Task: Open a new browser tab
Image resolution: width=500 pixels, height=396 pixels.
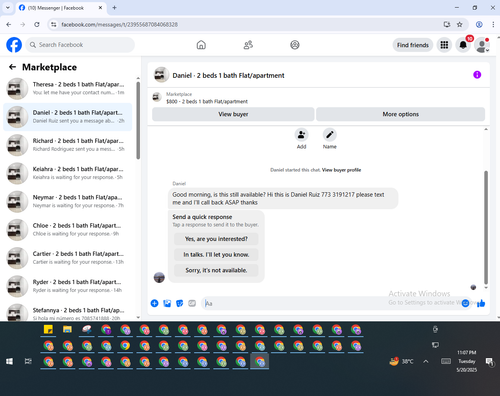Action: tap(114, 8)
